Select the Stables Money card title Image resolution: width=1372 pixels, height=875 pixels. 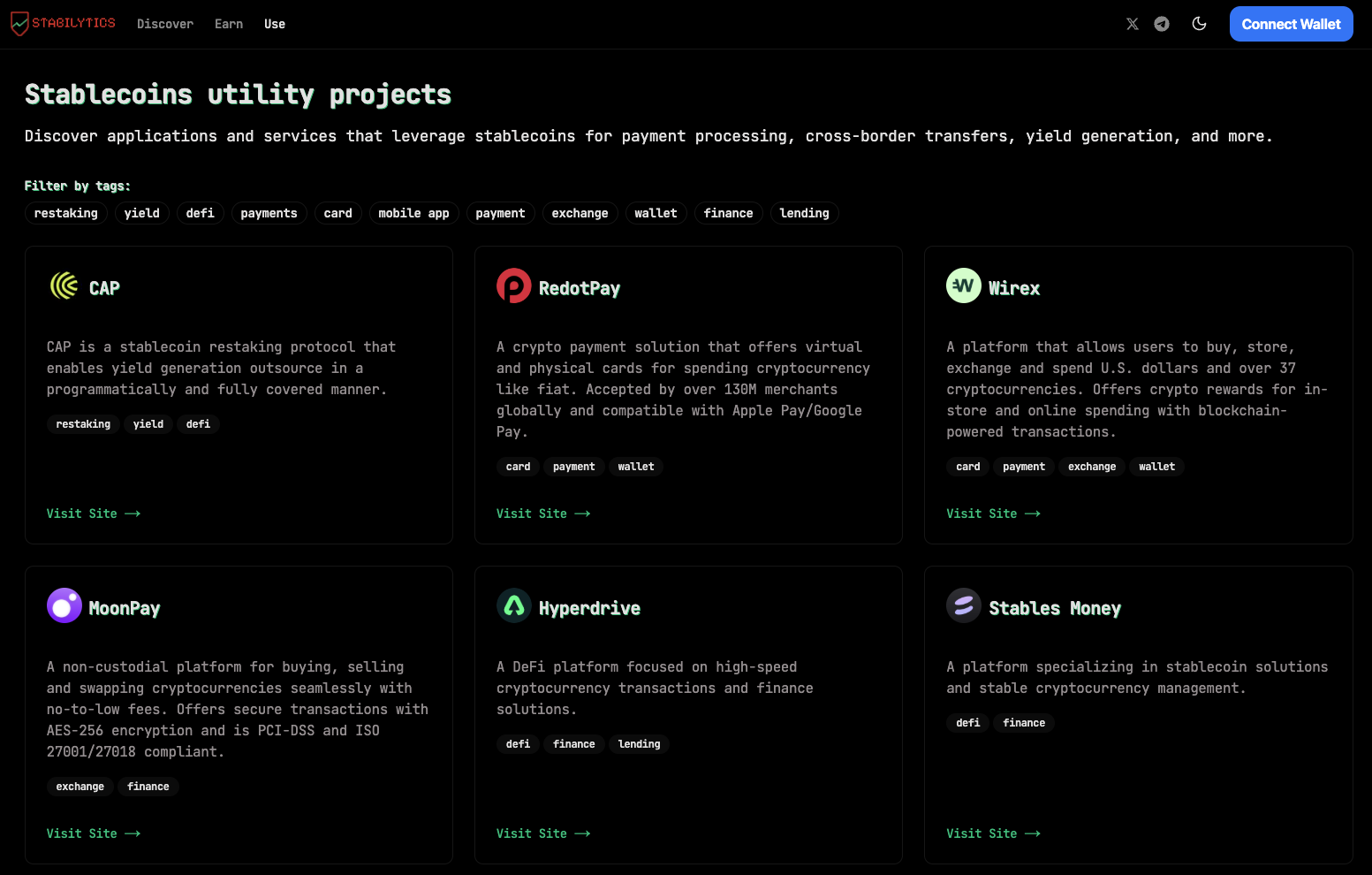(1055, 608)
